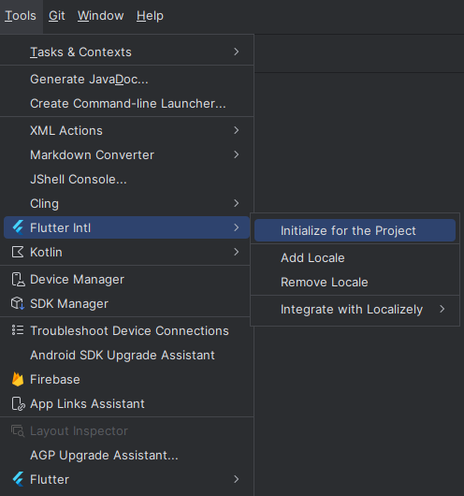Launch Android SDK Upgrade Assistant
The image size is (464, 496).
[x=127, y=355]
